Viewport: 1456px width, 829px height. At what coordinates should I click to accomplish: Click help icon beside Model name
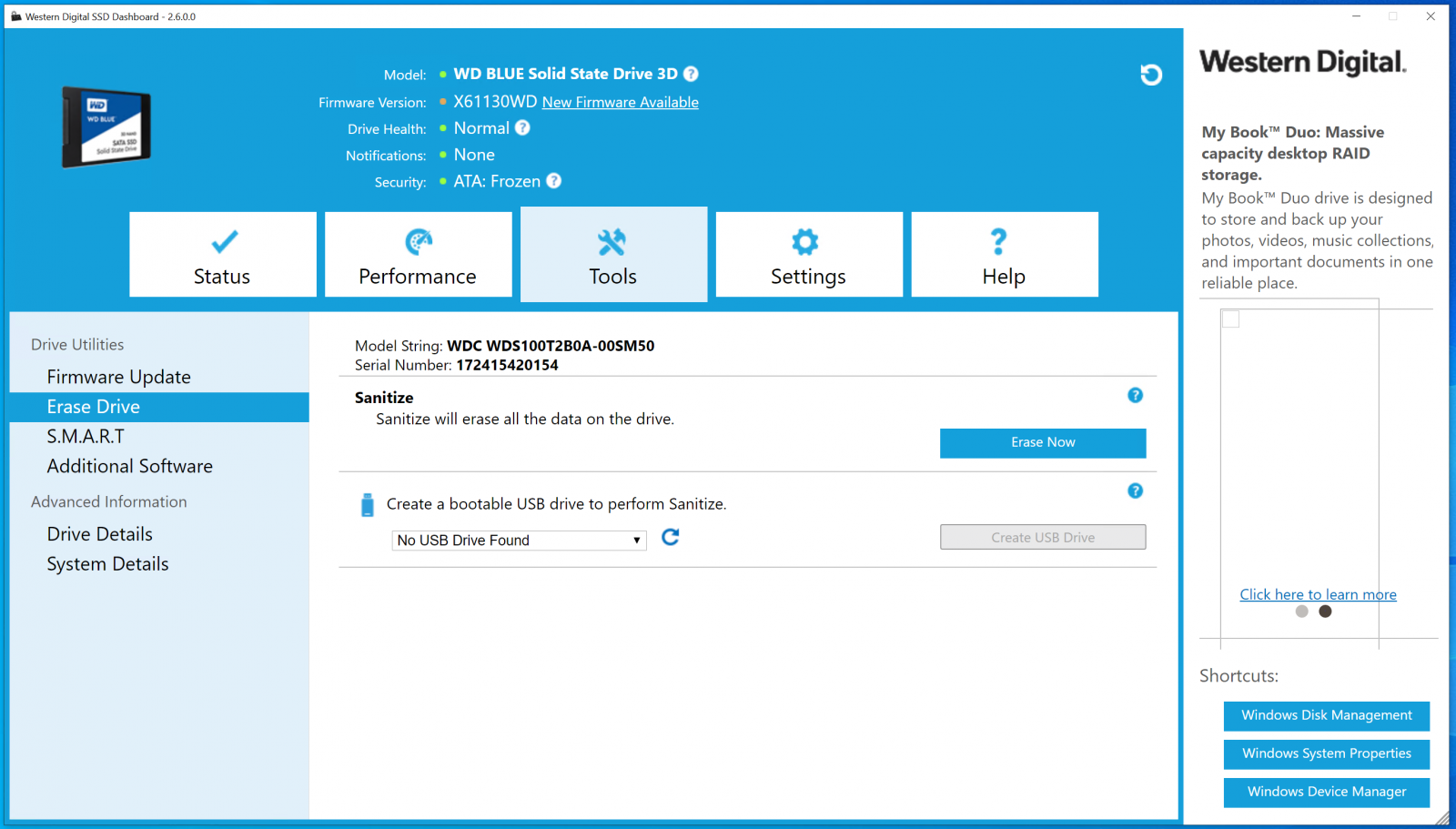click(691, 74)
